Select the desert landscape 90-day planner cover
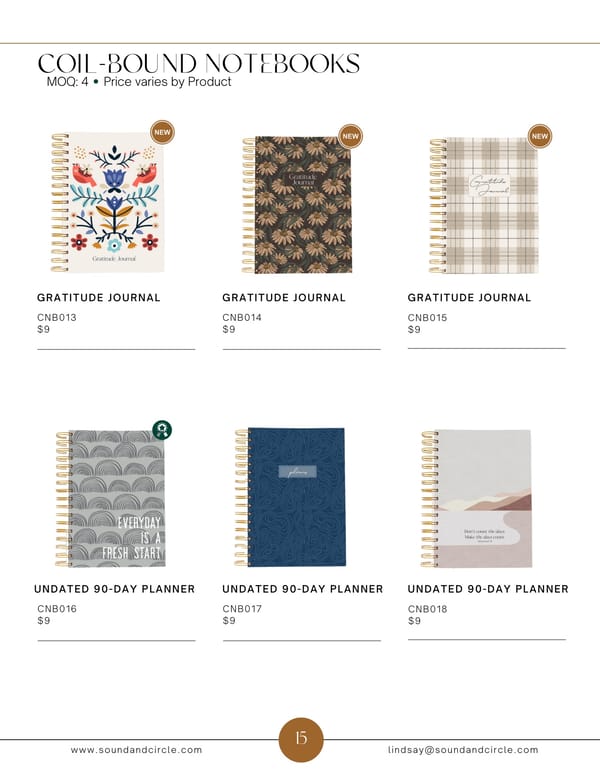 pos(476,498)
